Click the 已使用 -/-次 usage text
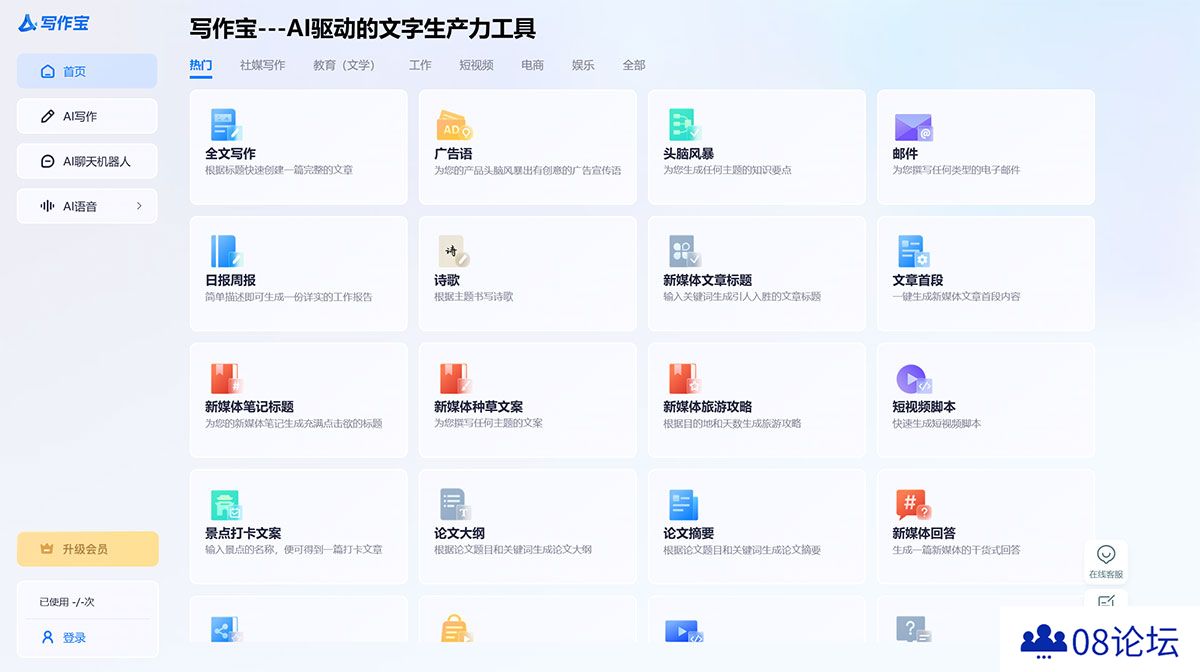 (67, 602)
